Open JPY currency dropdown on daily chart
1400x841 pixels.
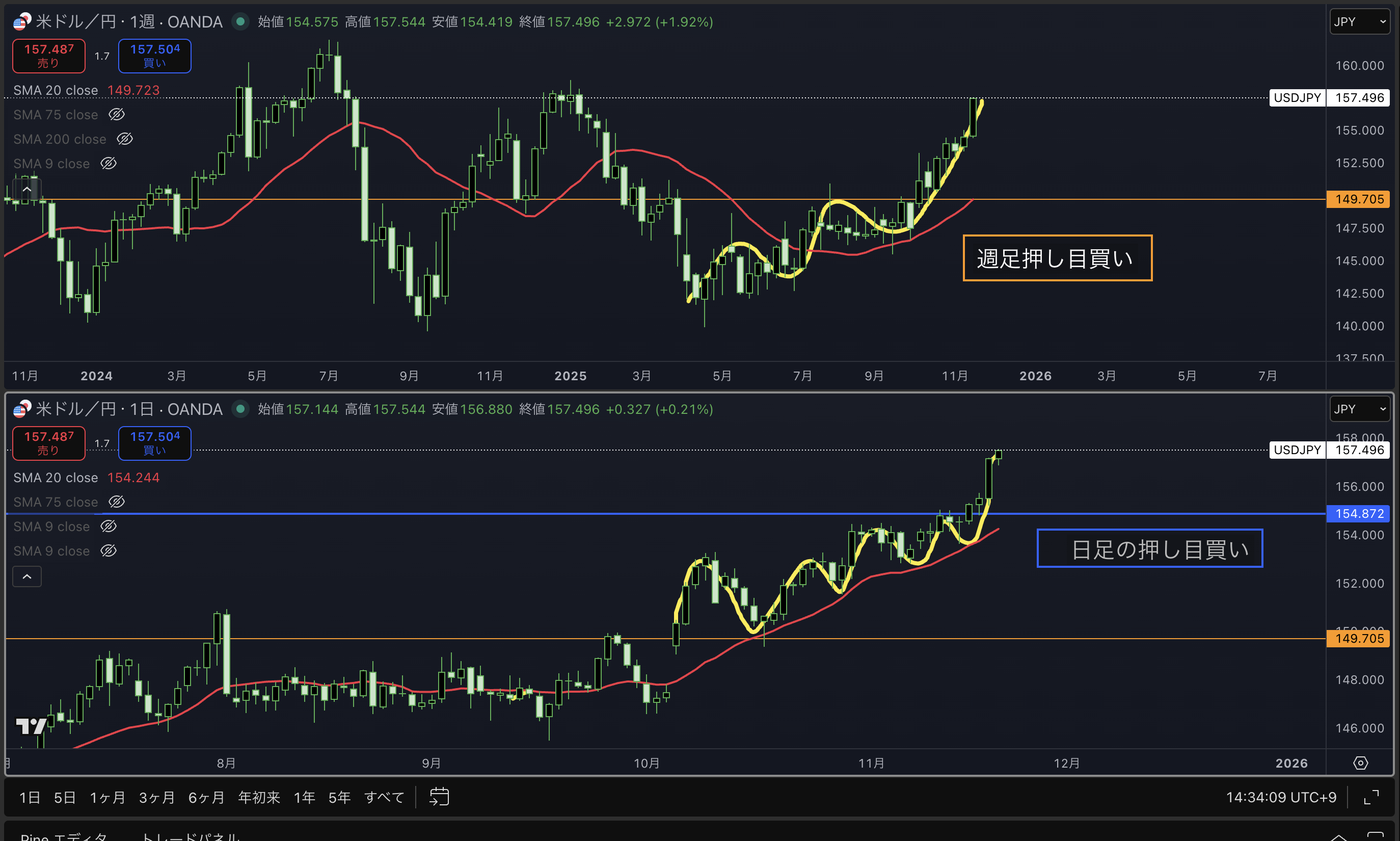[x=1359, y=409]
